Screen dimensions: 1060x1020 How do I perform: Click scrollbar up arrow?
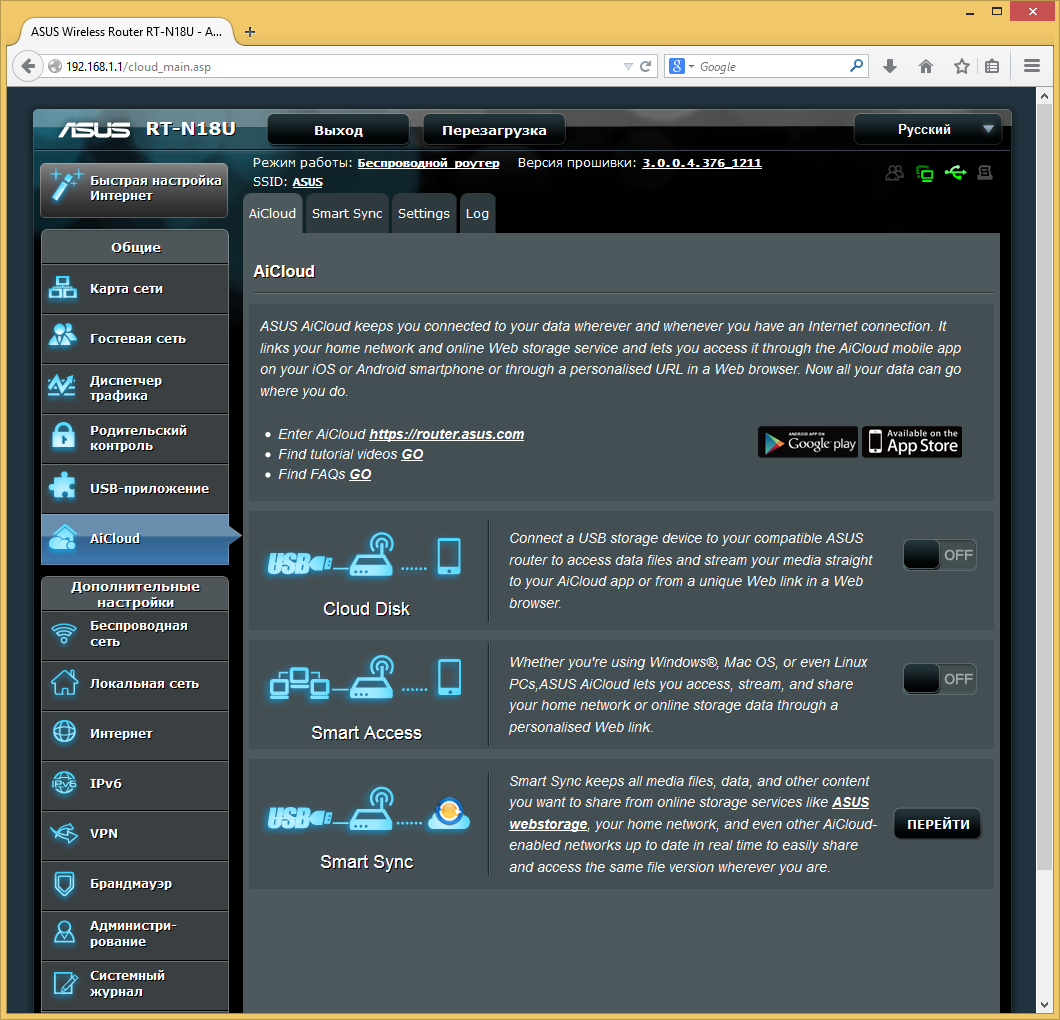pyautogui.click(x=1044, y=96)
